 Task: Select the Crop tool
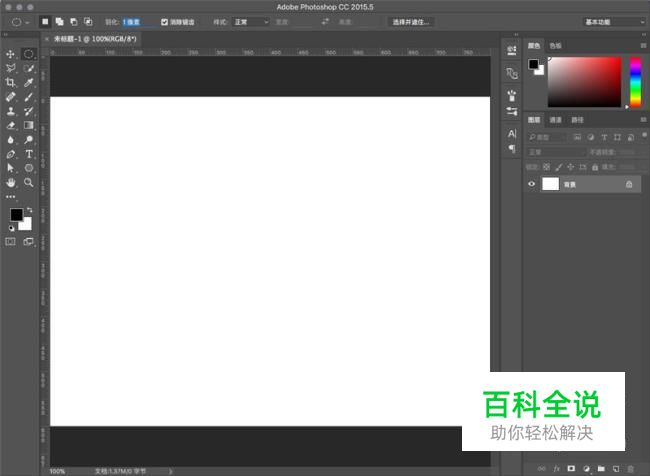(x=11, y=83)
